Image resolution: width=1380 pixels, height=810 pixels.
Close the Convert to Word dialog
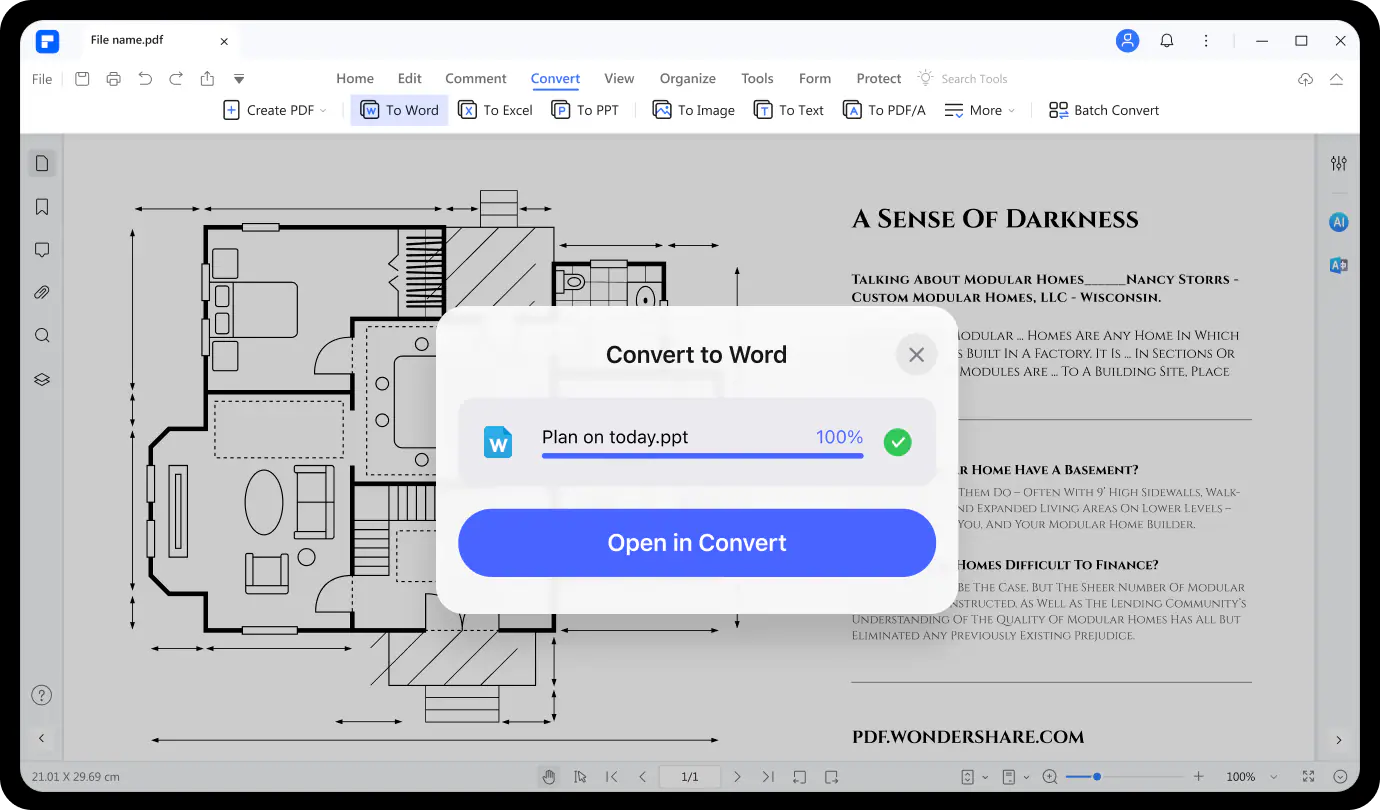tap(916, 354)
